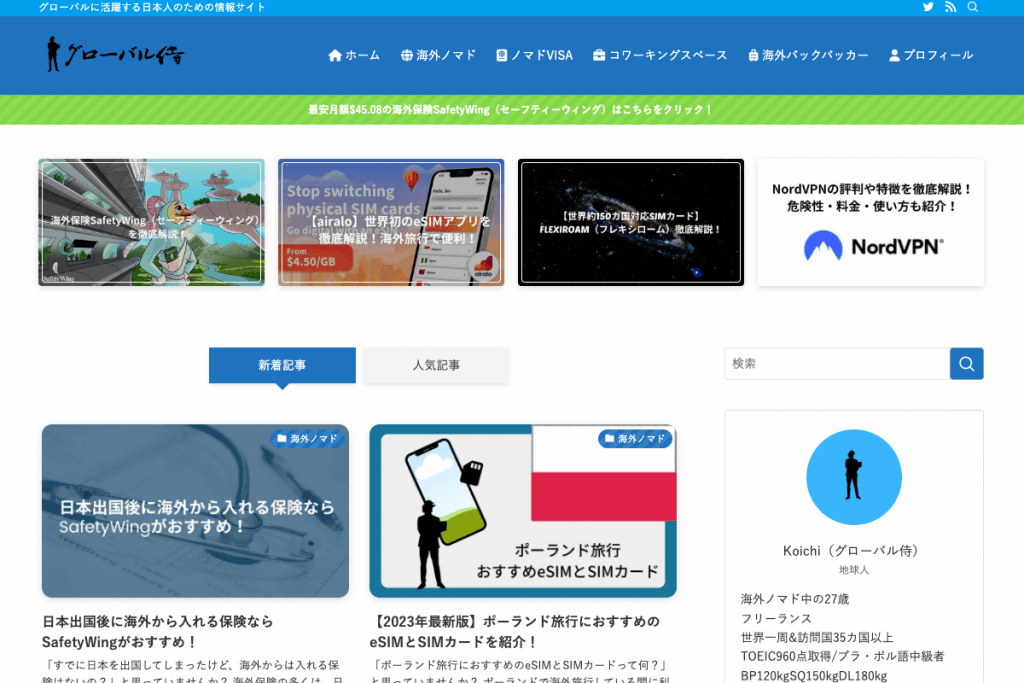The height and width of the screenshot is (683, 1024).
Task: Go to ノマドVISA menu page
Action: [534, 56]
